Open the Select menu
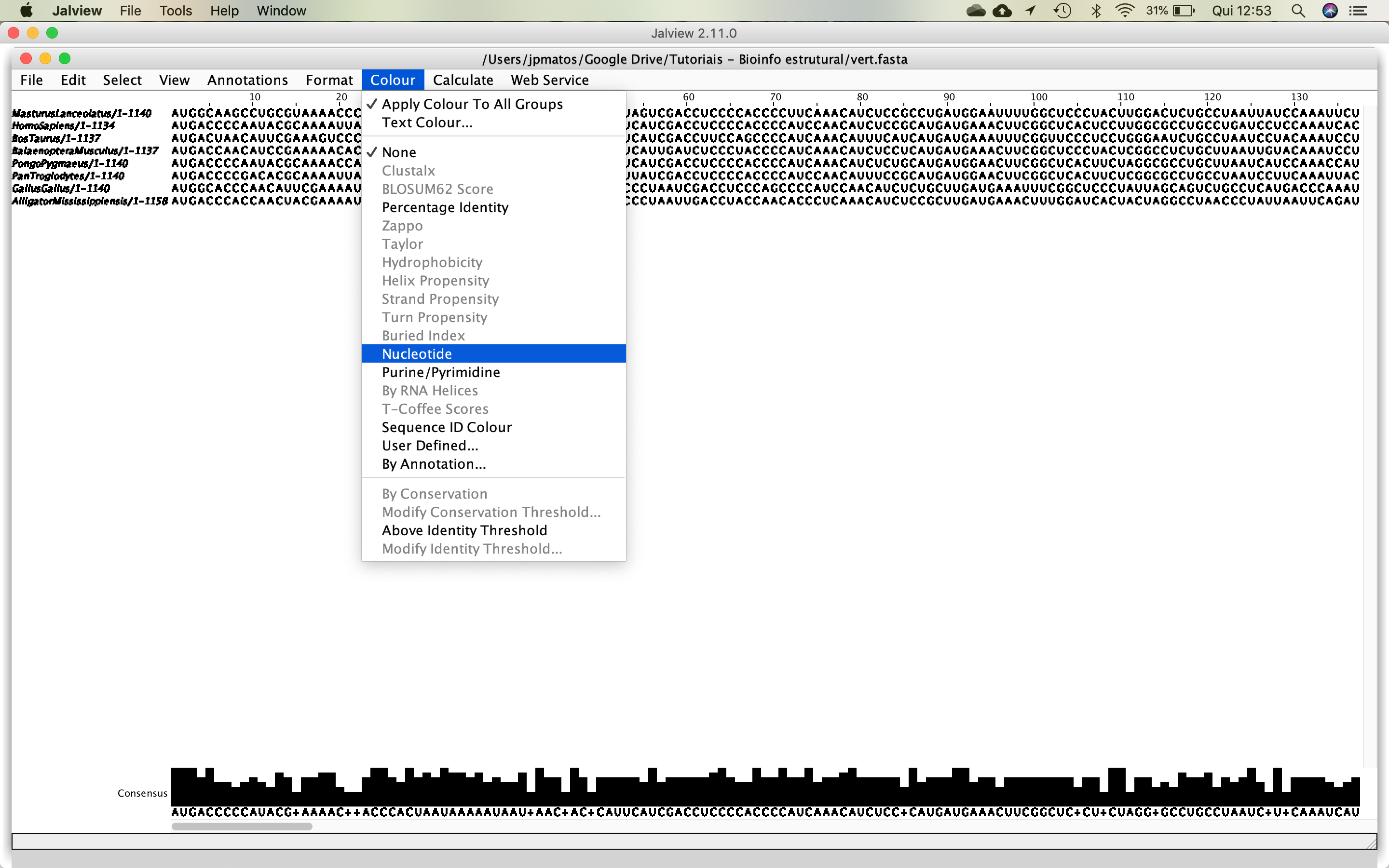 tap(122, 80)
